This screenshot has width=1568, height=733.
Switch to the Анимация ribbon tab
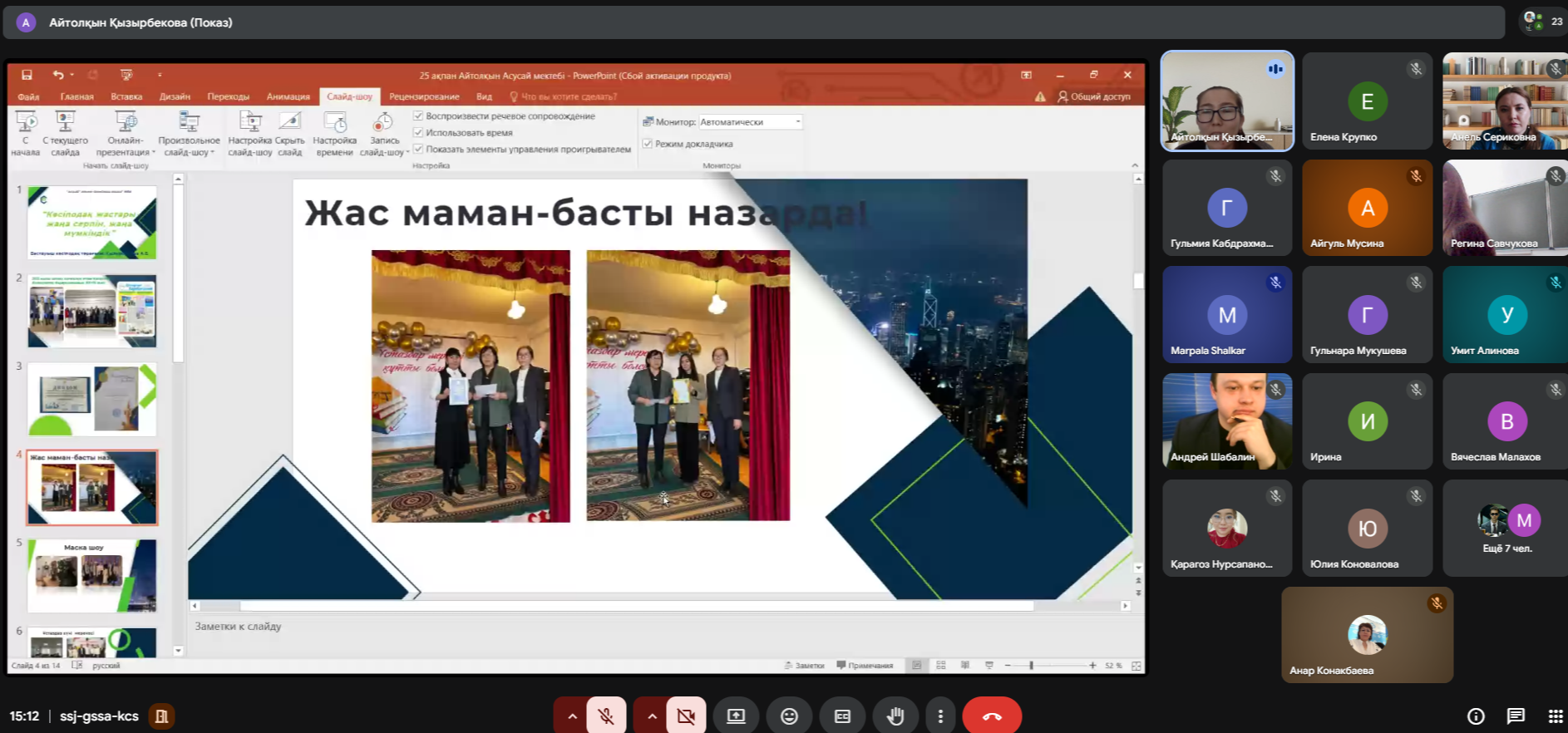tap(288, 96)
